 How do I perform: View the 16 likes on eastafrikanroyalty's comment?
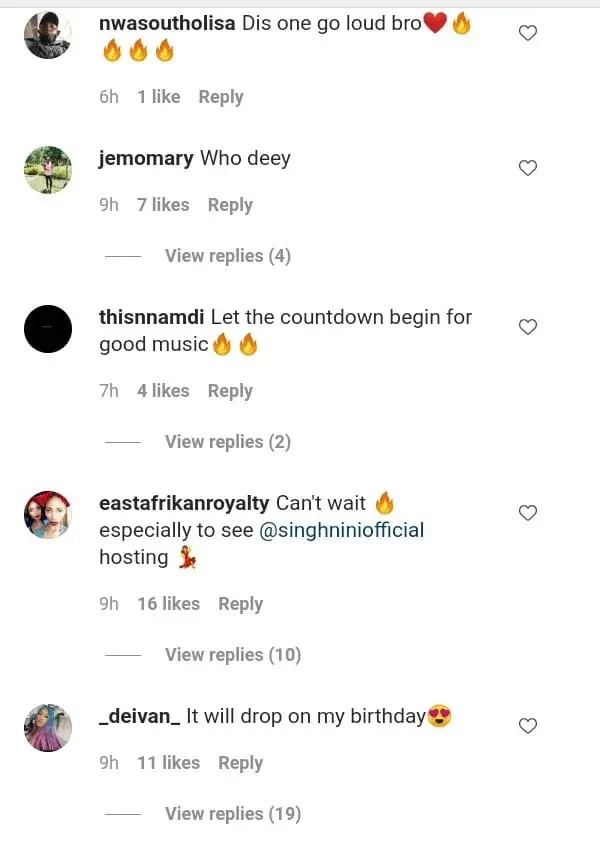point(168,604)
